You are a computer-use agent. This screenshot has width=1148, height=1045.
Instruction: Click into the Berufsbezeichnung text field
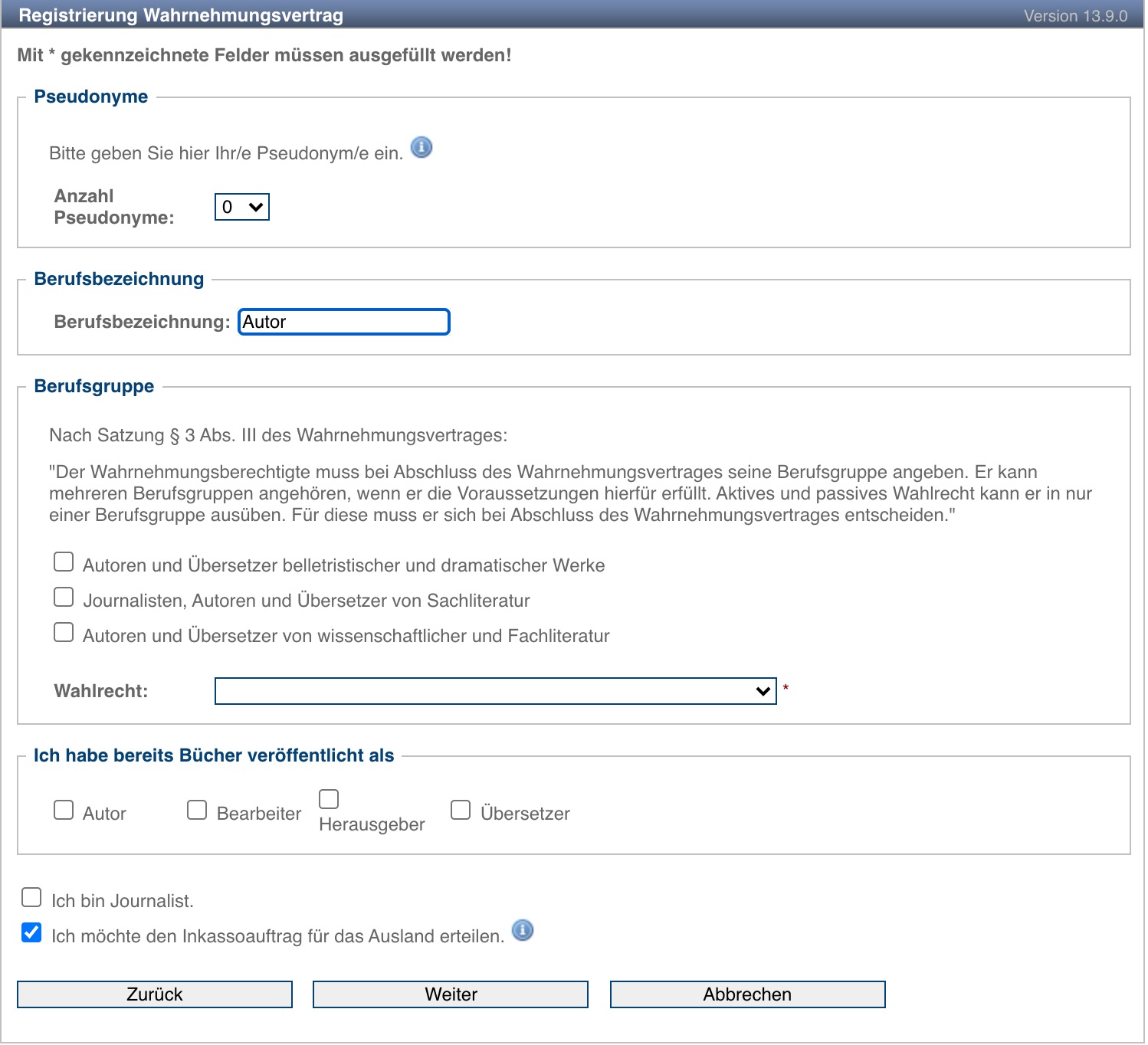coord(343,322)
